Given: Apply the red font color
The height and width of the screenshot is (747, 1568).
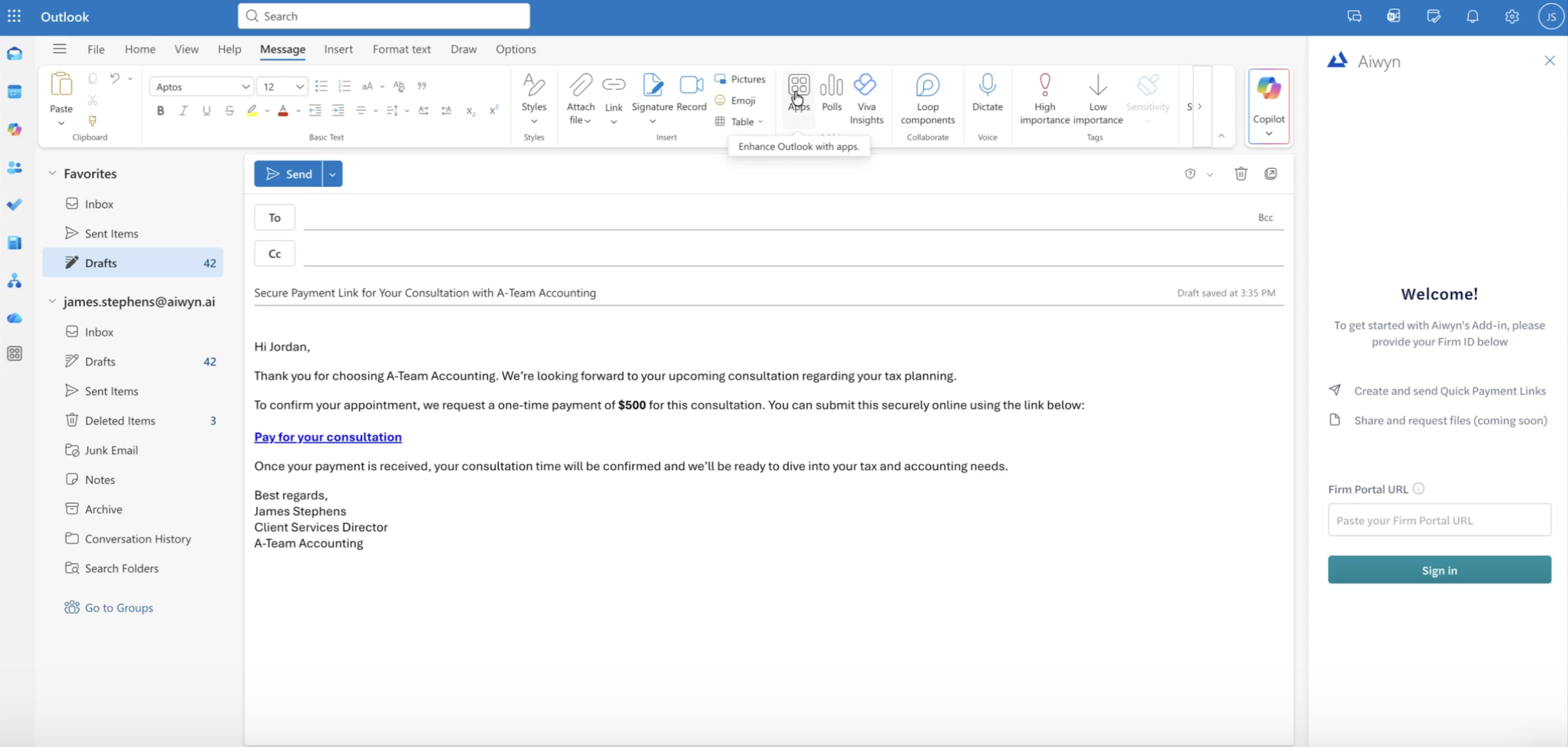Looking at the screenshot, I should [x=282, y=110].
